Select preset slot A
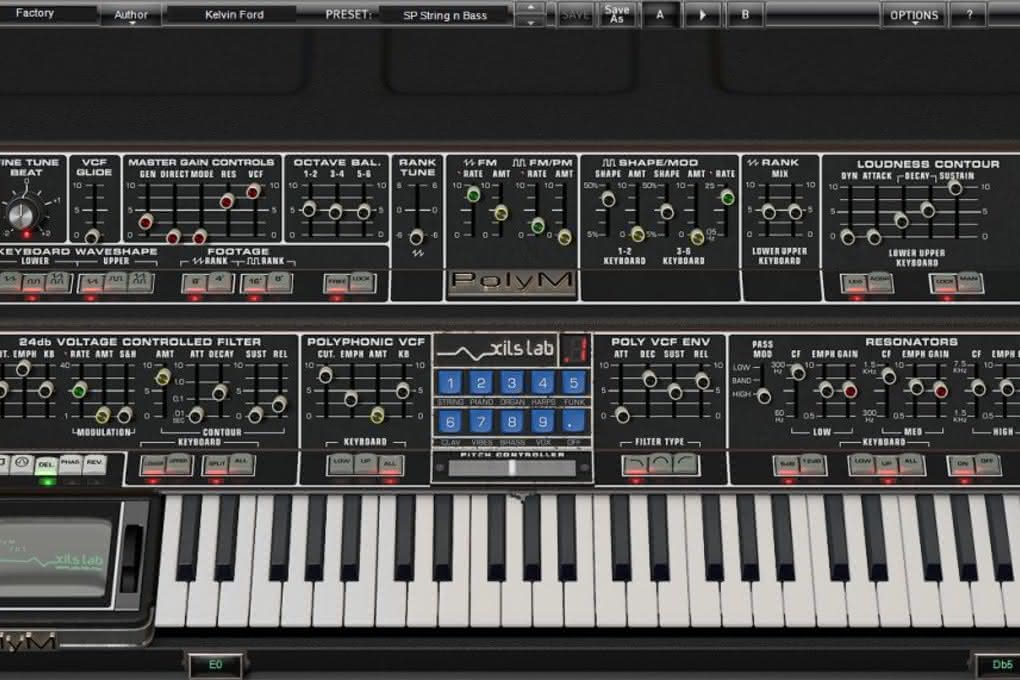The width and height of the screenshot is (1020, 680). [660, 15]
